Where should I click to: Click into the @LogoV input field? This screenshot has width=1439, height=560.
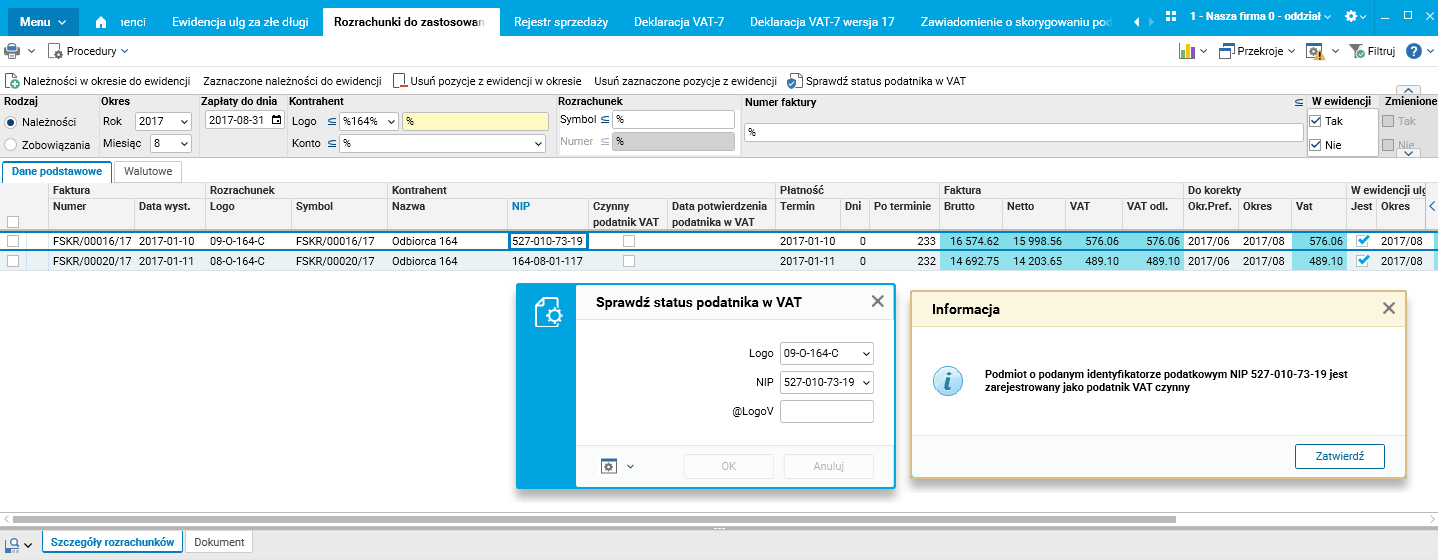827,412
